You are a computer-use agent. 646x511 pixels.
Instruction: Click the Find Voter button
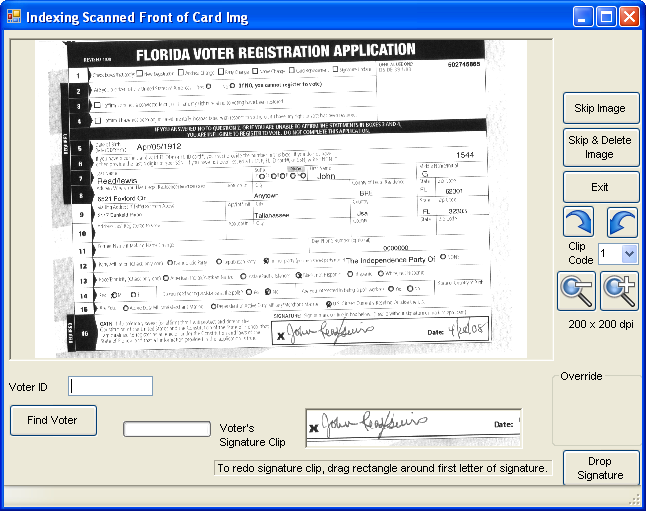(x=54, y=420)
